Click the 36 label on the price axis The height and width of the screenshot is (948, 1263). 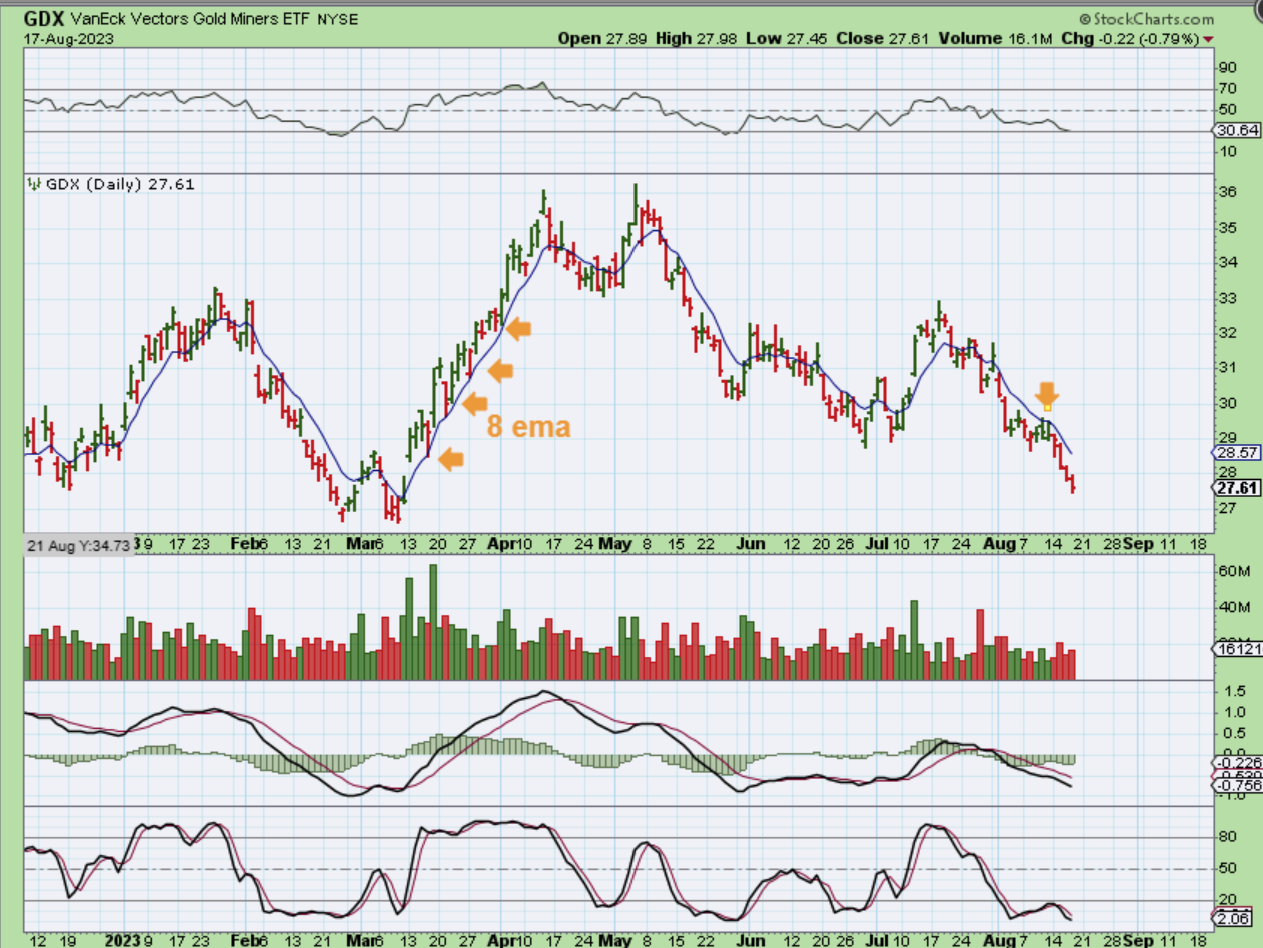tap(1226, 192)
